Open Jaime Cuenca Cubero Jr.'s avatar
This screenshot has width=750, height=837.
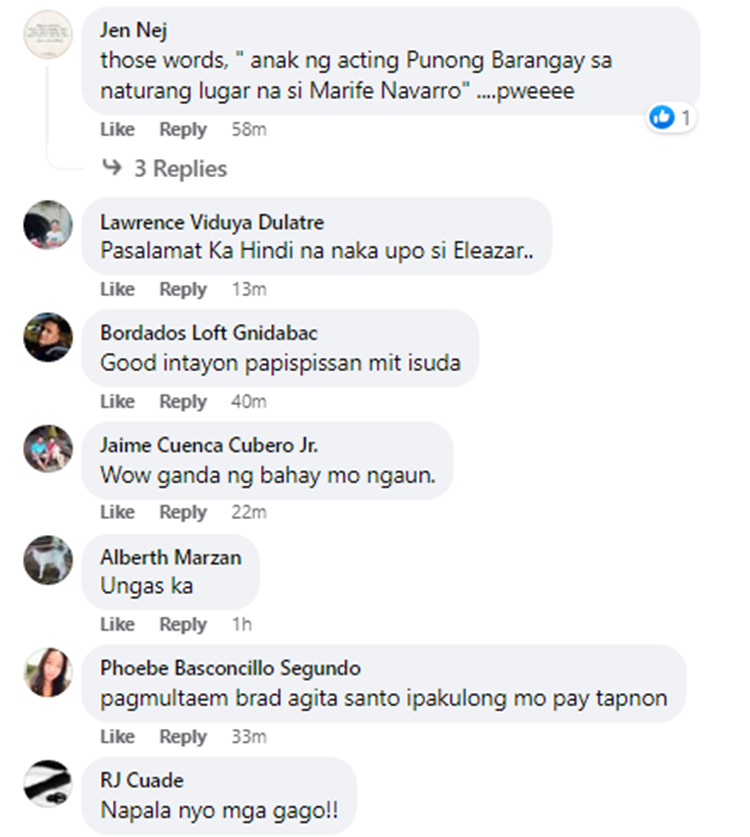48,448
